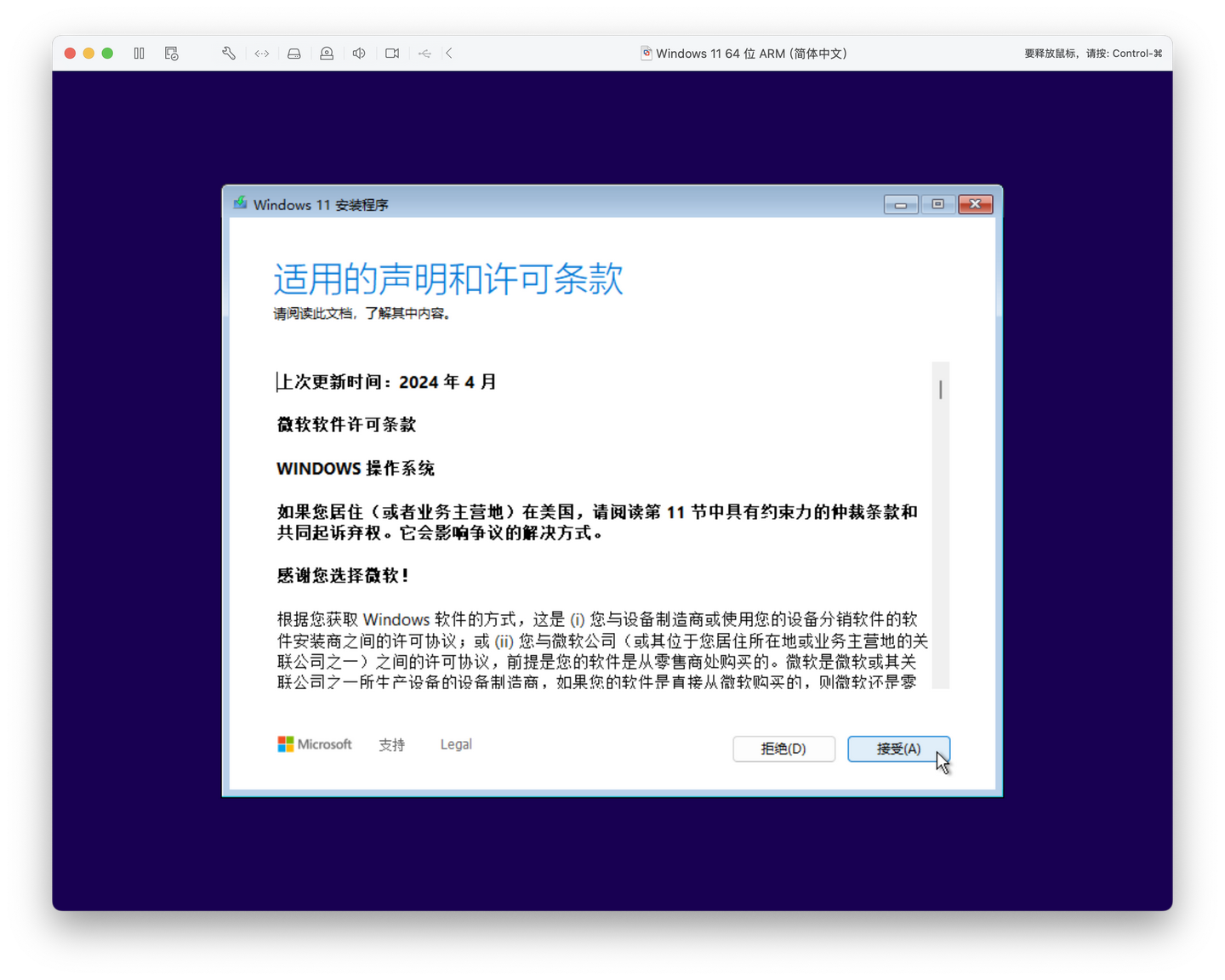Open the VM snapshots icon
Screen dimensions: 1225x980
(172, 54)
